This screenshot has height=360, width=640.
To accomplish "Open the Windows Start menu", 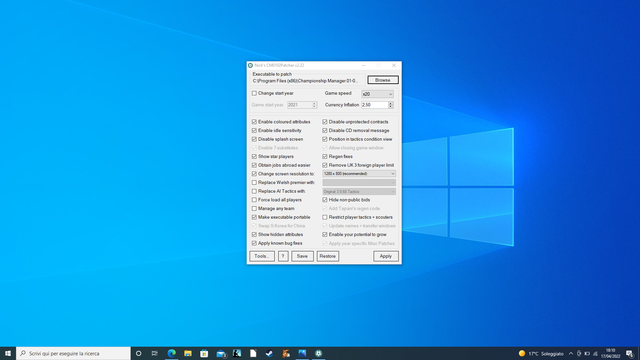I will [x=8, y=353].
